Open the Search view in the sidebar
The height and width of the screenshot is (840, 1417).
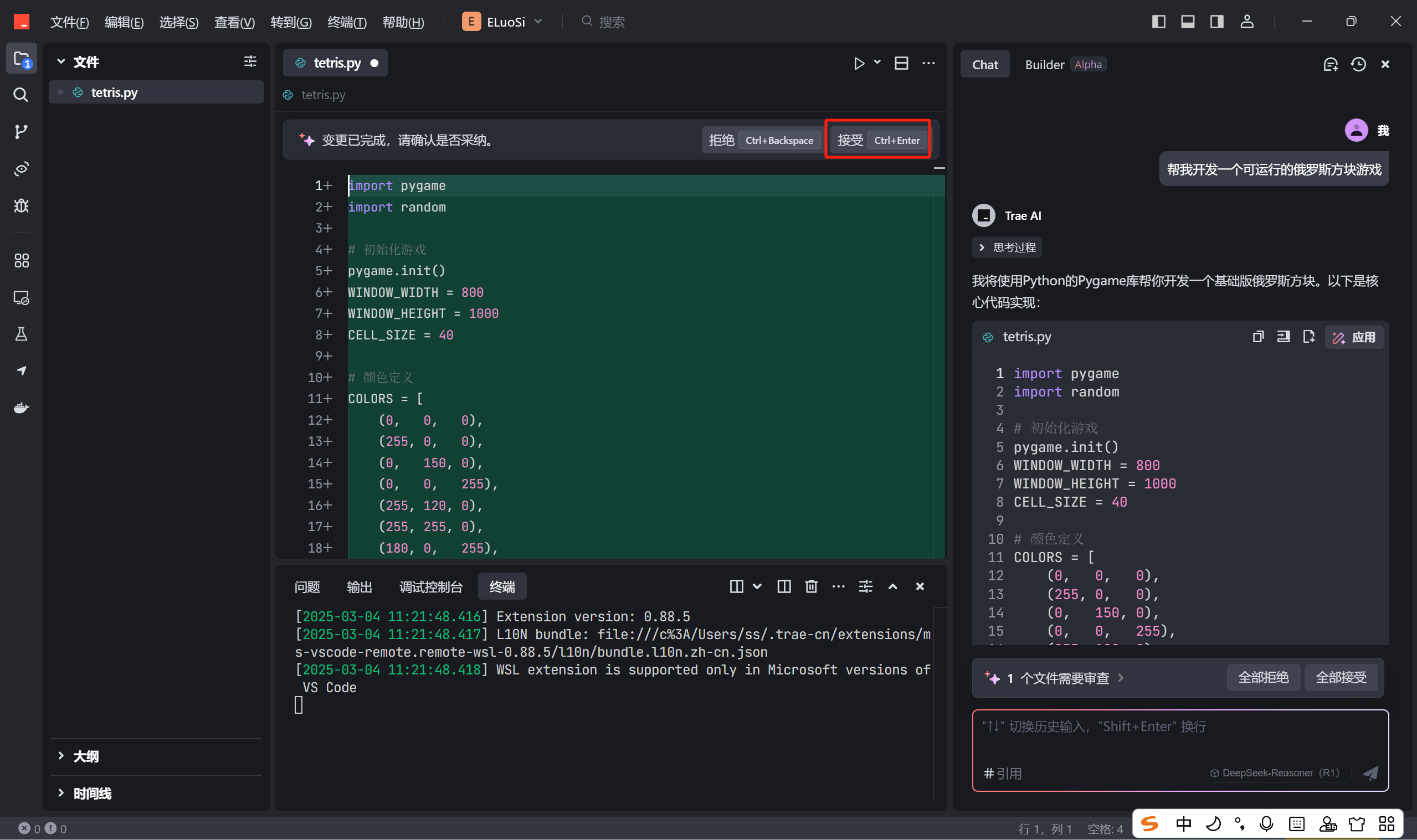pyautogui.click(x=21, y=95)
